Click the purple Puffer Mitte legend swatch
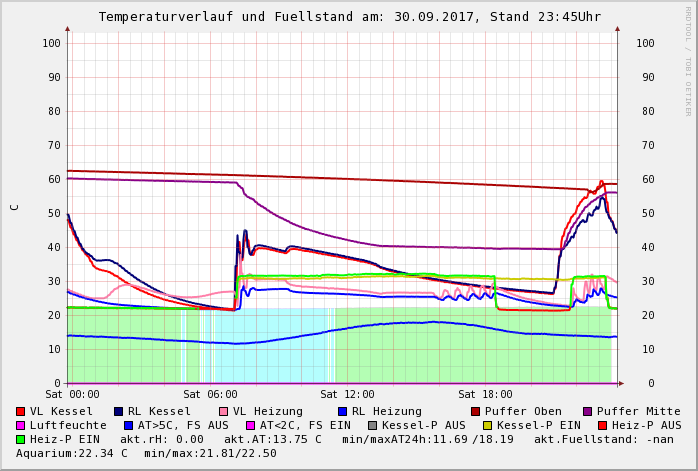The width and height of the screenshot is (698, 471). coord(588,411)
